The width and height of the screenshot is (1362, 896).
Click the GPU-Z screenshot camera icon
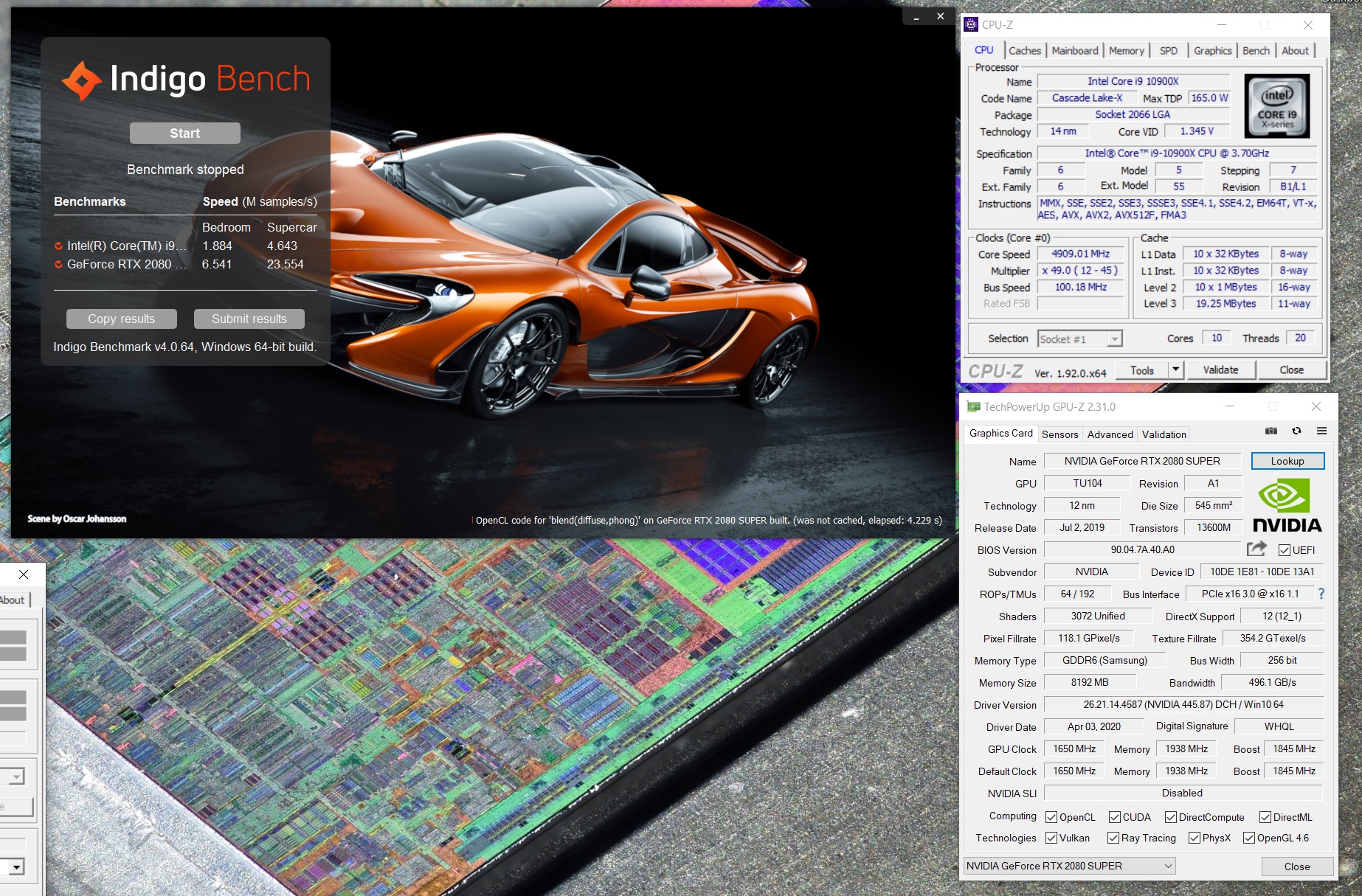point(1271,431)
